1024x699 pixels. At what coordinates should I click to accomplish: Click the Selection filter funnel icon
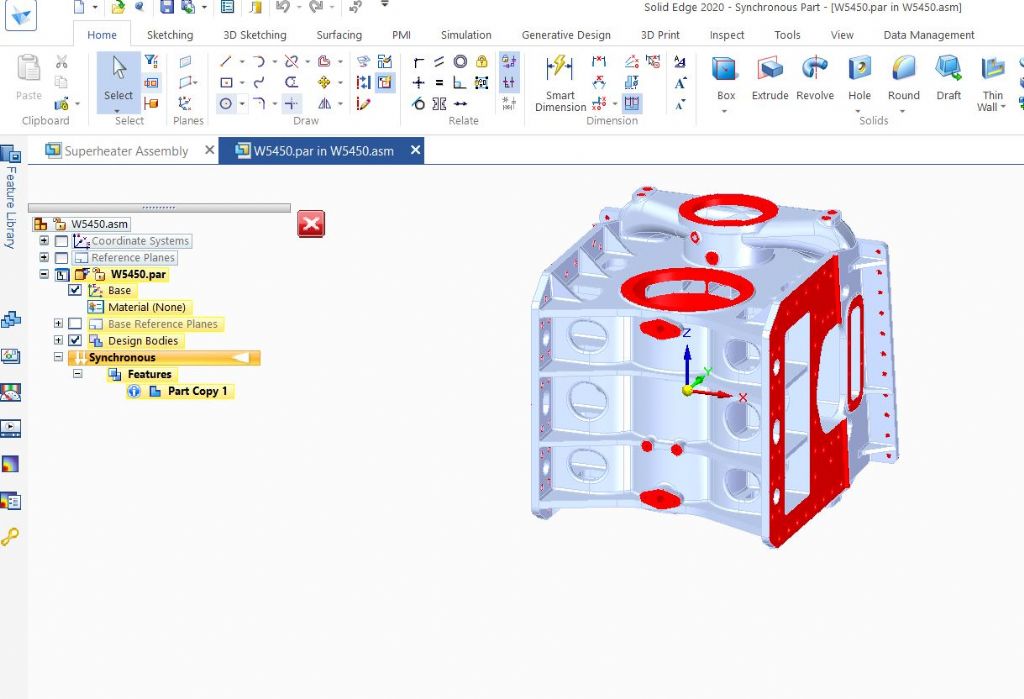tap(151, 61)
